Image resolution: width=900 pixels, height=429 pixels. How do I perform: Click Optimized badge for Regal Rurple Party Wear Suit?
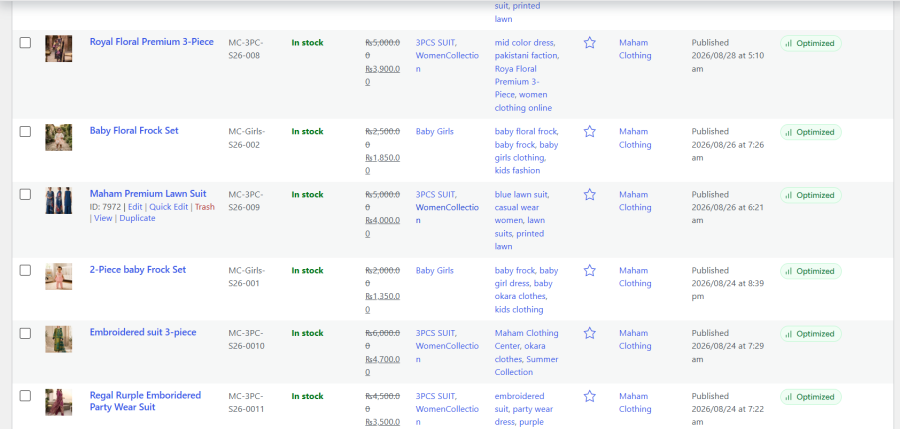tap(810, 397)
